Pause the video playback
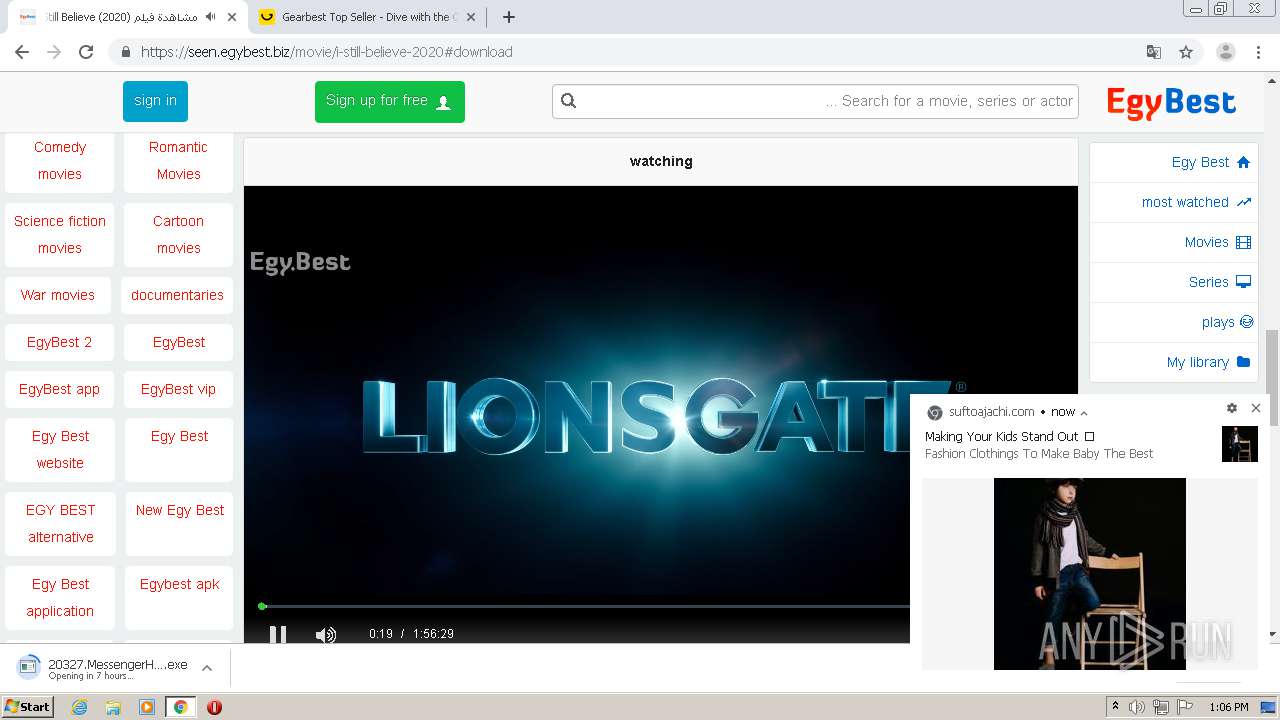The width and height of the screenshot is (1280, 720). tap(278, 634)
